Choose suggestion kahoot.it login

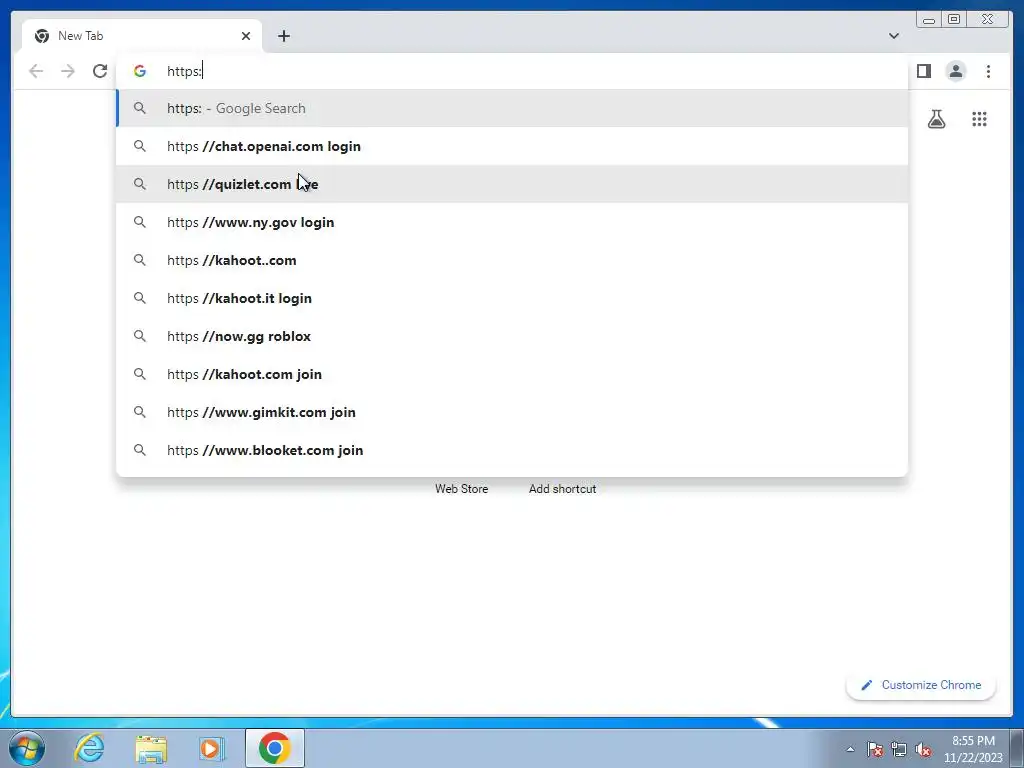512,298
